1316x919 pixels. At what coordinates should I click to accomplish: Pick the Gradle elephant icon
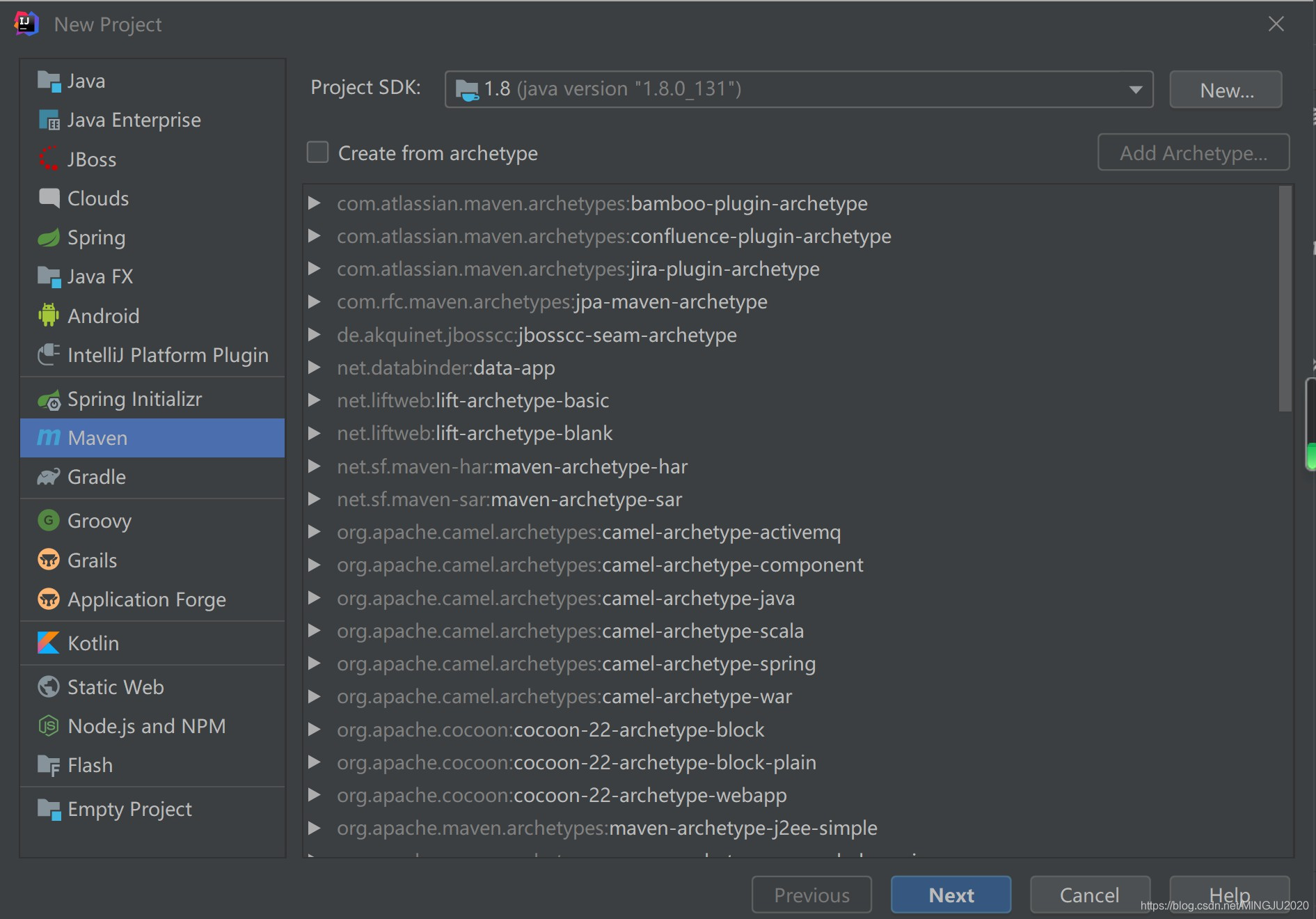[49, 477]
